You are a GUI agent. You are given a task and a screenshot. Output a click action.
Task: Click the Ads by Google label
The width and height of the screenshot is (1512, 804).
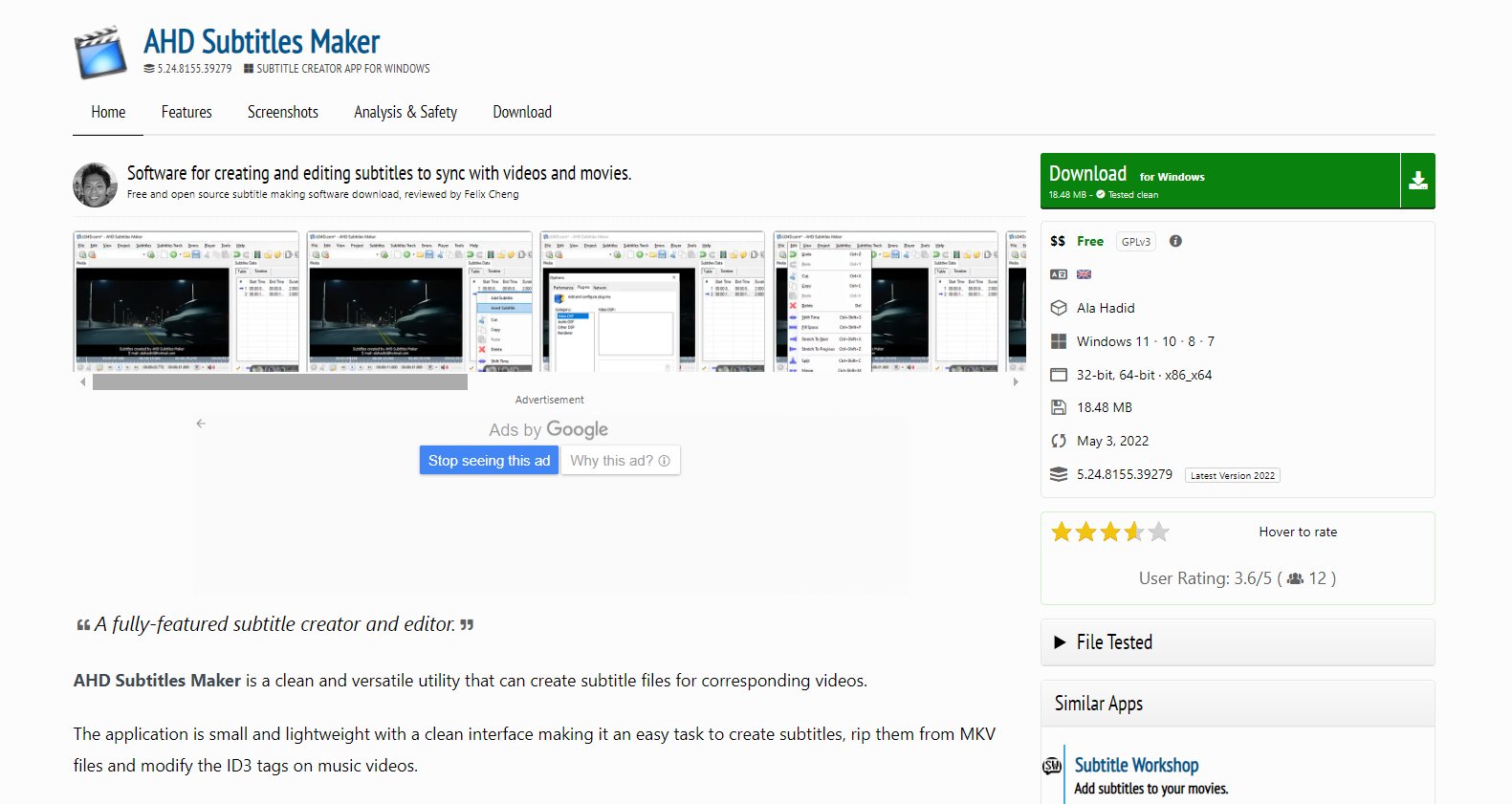549,429
